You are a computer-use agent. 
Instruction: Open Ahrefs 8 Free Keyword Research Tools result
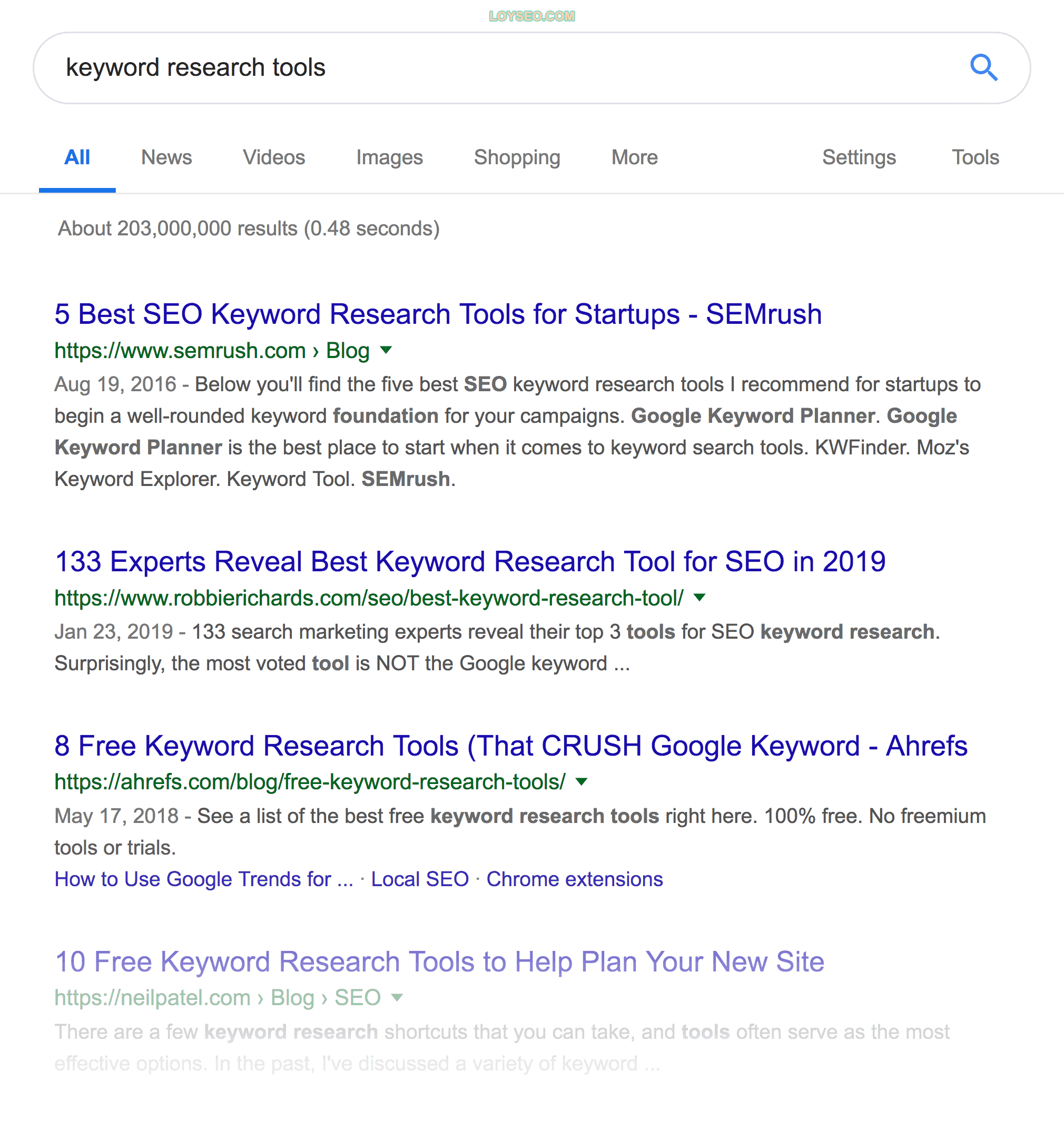pyautogui.click(x=511, y=746)
